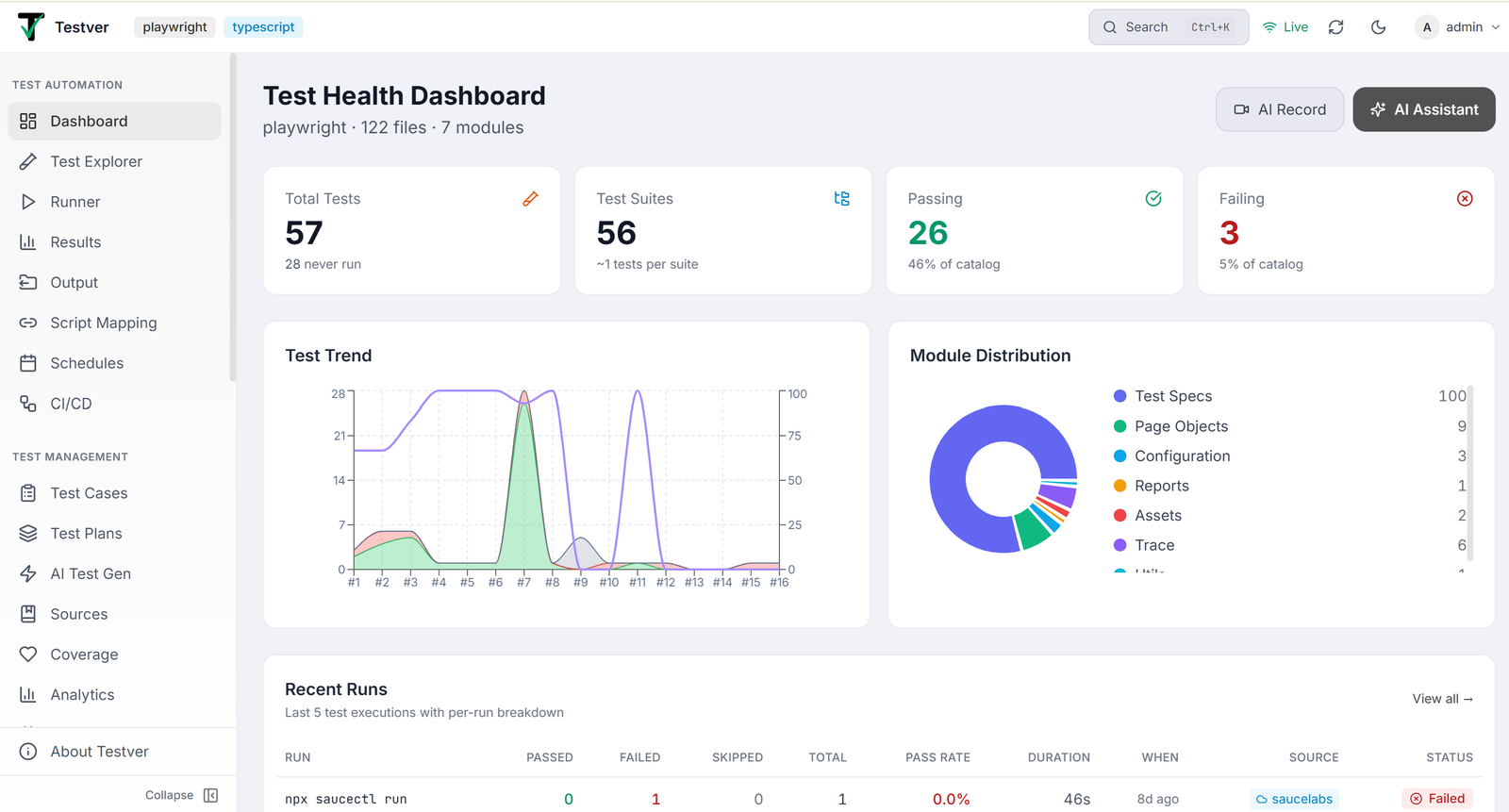Click the 0.0% pass rate value
This screenshot has height=812, width=1509.
coord(951,799)
